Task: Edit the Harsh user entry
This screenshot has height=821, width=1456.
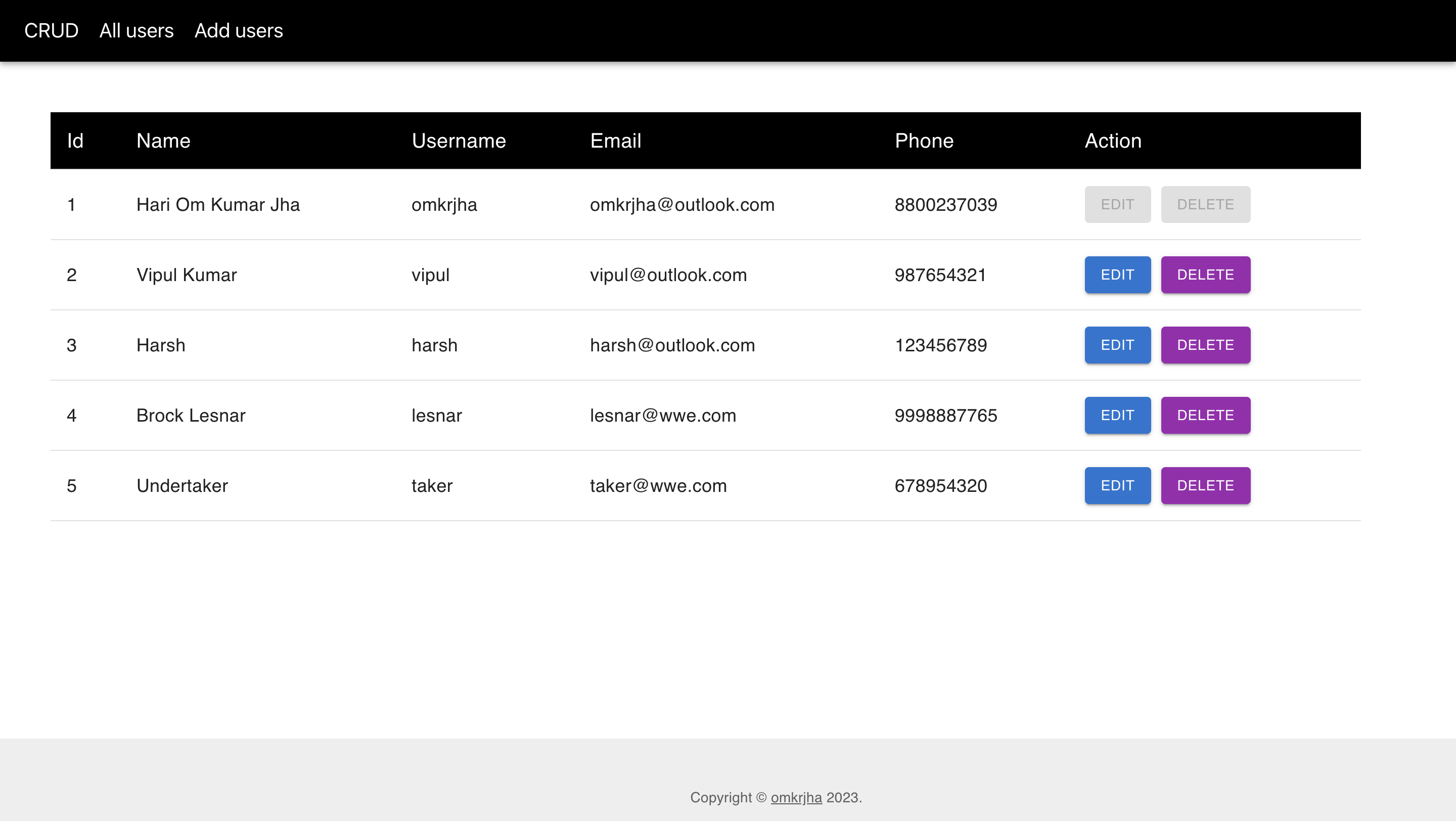Action: click(1117, 345)
